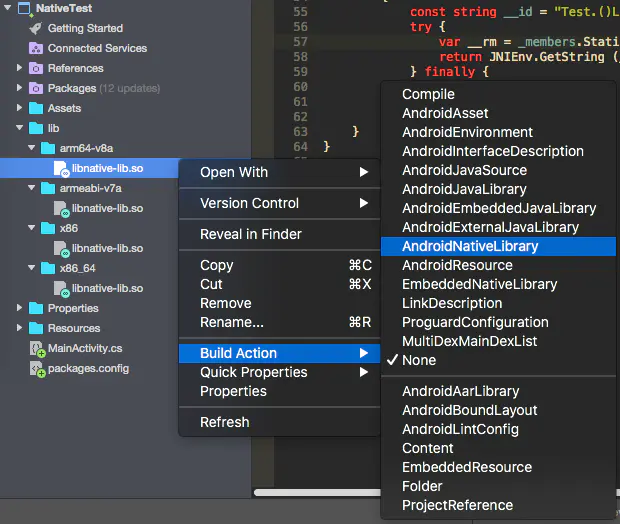Set build action to AndroidExternalJavaLibrary
The width and height of the screenshot is (620, 524).
[498, 227]
